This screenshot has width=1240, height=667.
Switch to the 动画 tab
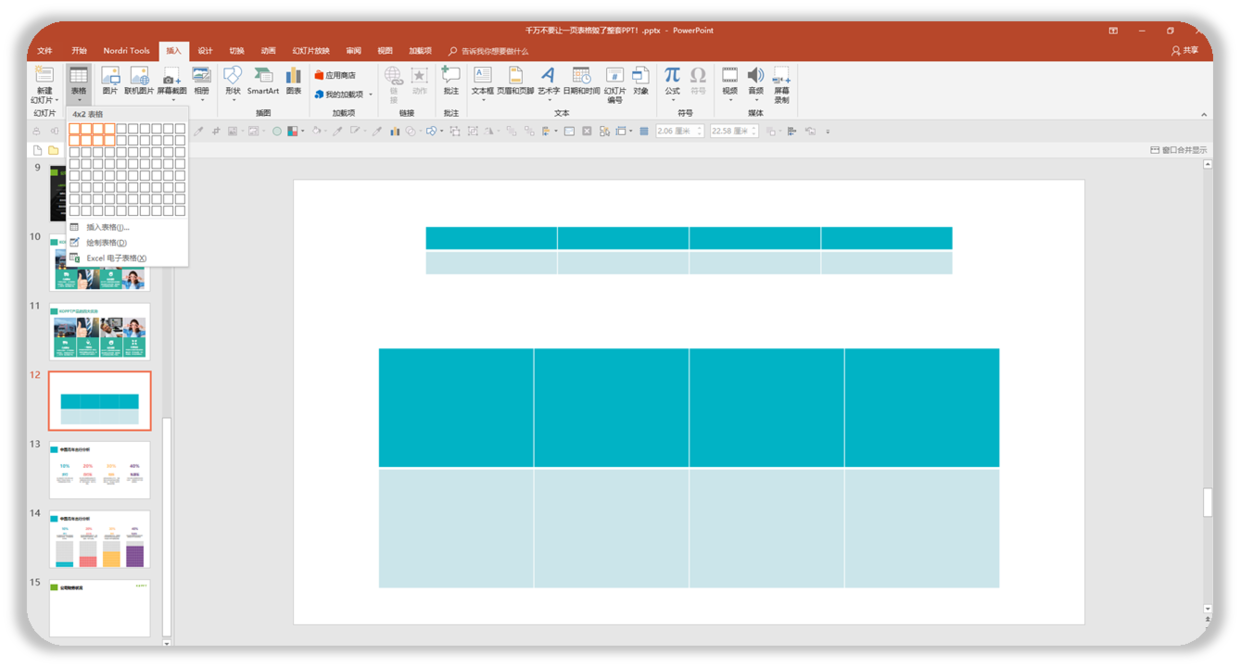pyautogui.click(x=268, y=50)
